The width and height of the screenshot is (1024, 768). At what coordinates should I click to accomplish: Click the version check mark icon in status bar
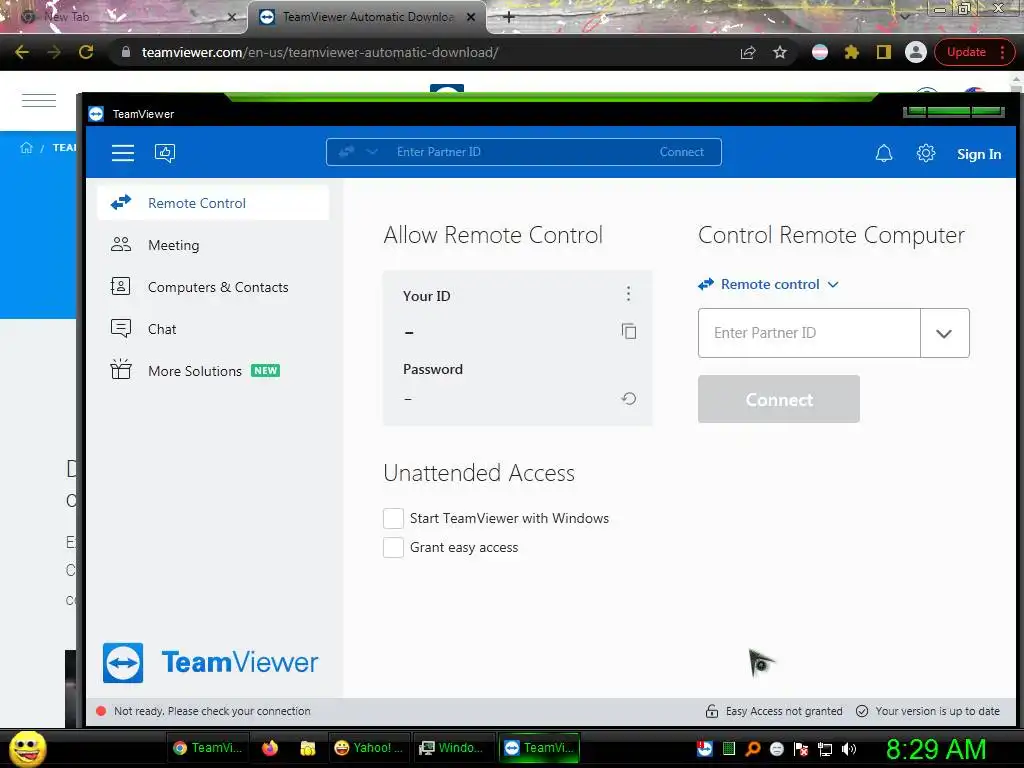(862, 711)
